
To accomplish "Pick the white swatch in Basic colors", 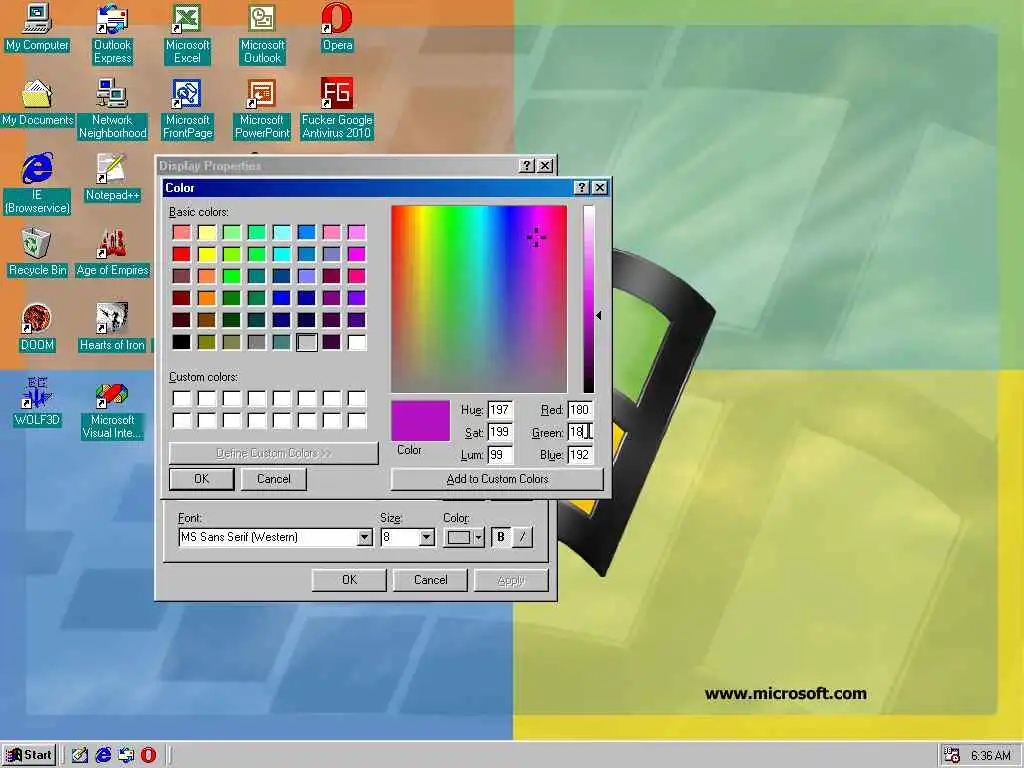I will point(357,342).
